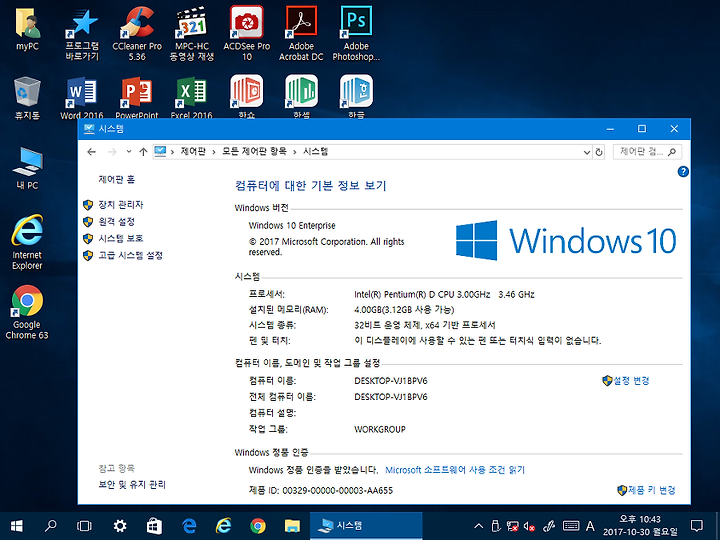Launch Google Chrome 63 desktop shortcut

pos(27,312)
